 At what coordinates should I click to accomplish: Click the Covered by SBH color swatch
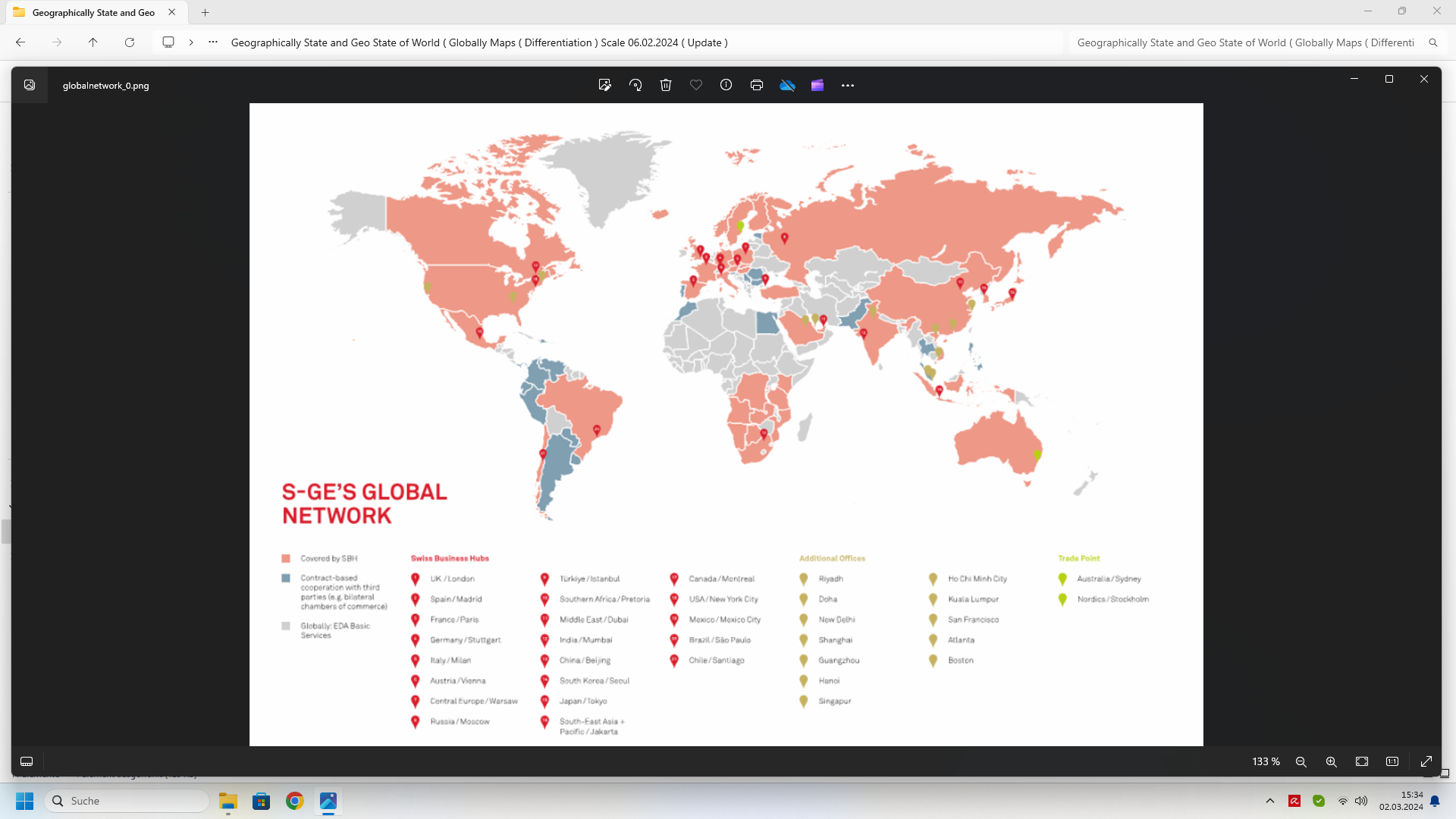tap(286, 559)
